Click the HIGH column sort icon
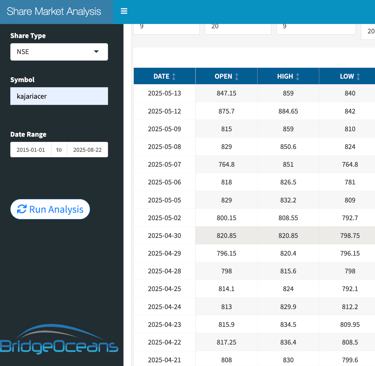Viewport: 375px width, 366px height. [298, 77]
